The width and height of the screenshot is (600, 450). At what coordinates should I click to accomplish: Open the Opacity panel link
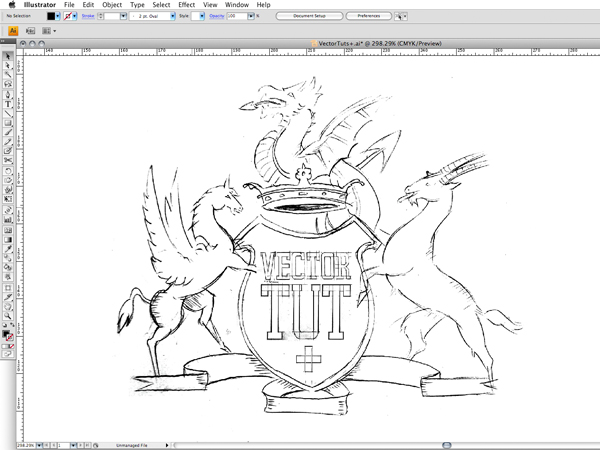[217, 16]
